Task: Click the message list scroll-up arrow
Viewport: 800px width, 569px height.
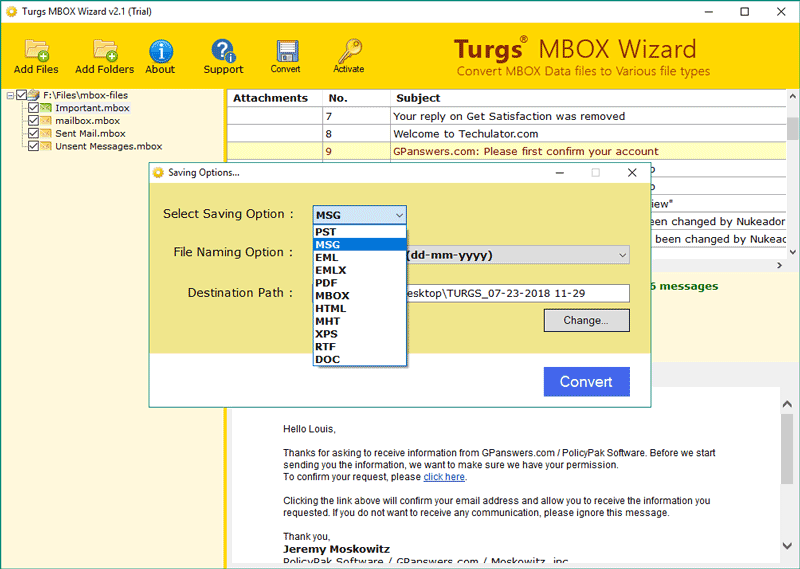Action: 792,96
